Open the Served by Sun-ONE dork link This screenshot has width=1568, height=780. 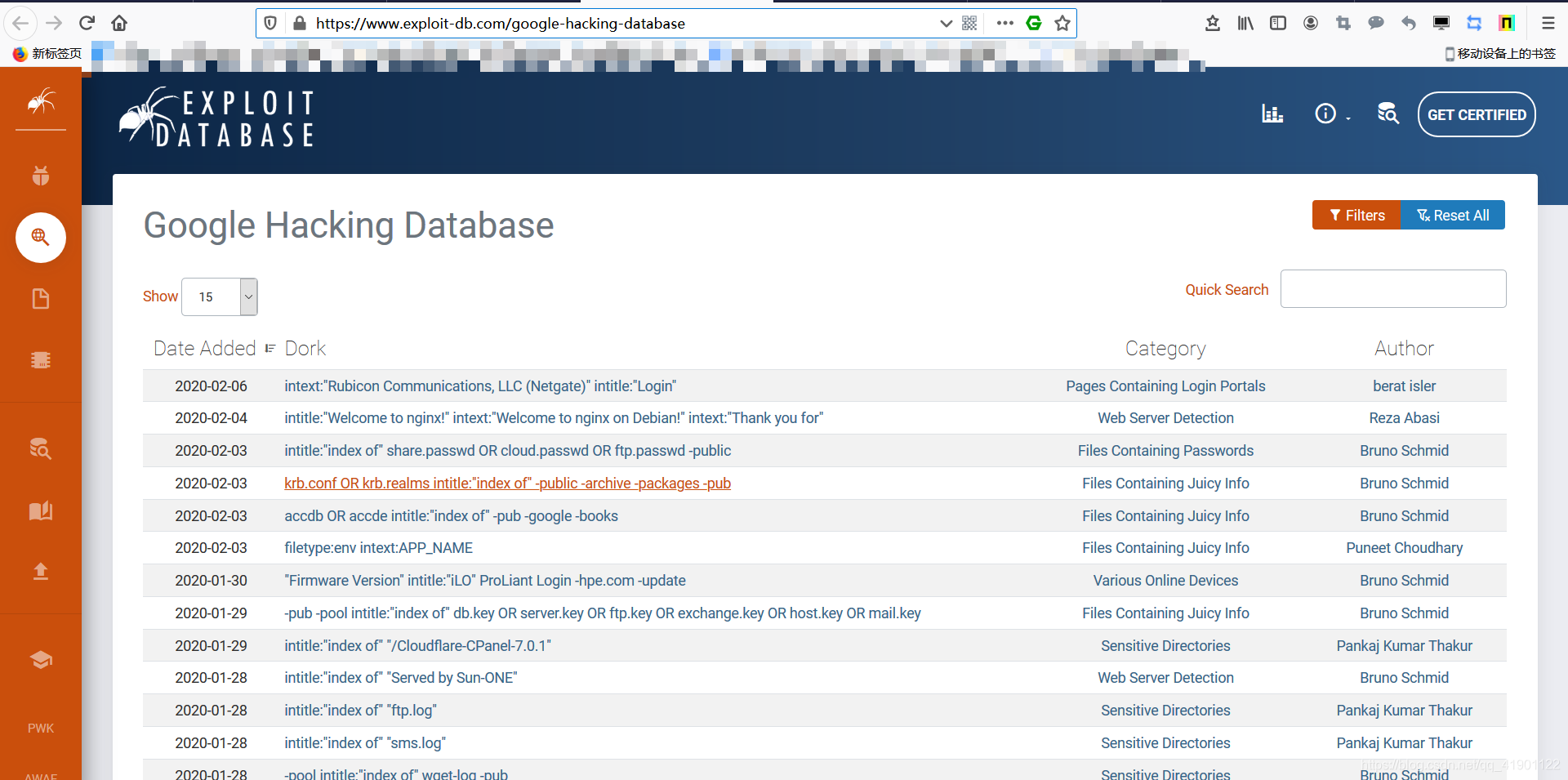(401, 678)
